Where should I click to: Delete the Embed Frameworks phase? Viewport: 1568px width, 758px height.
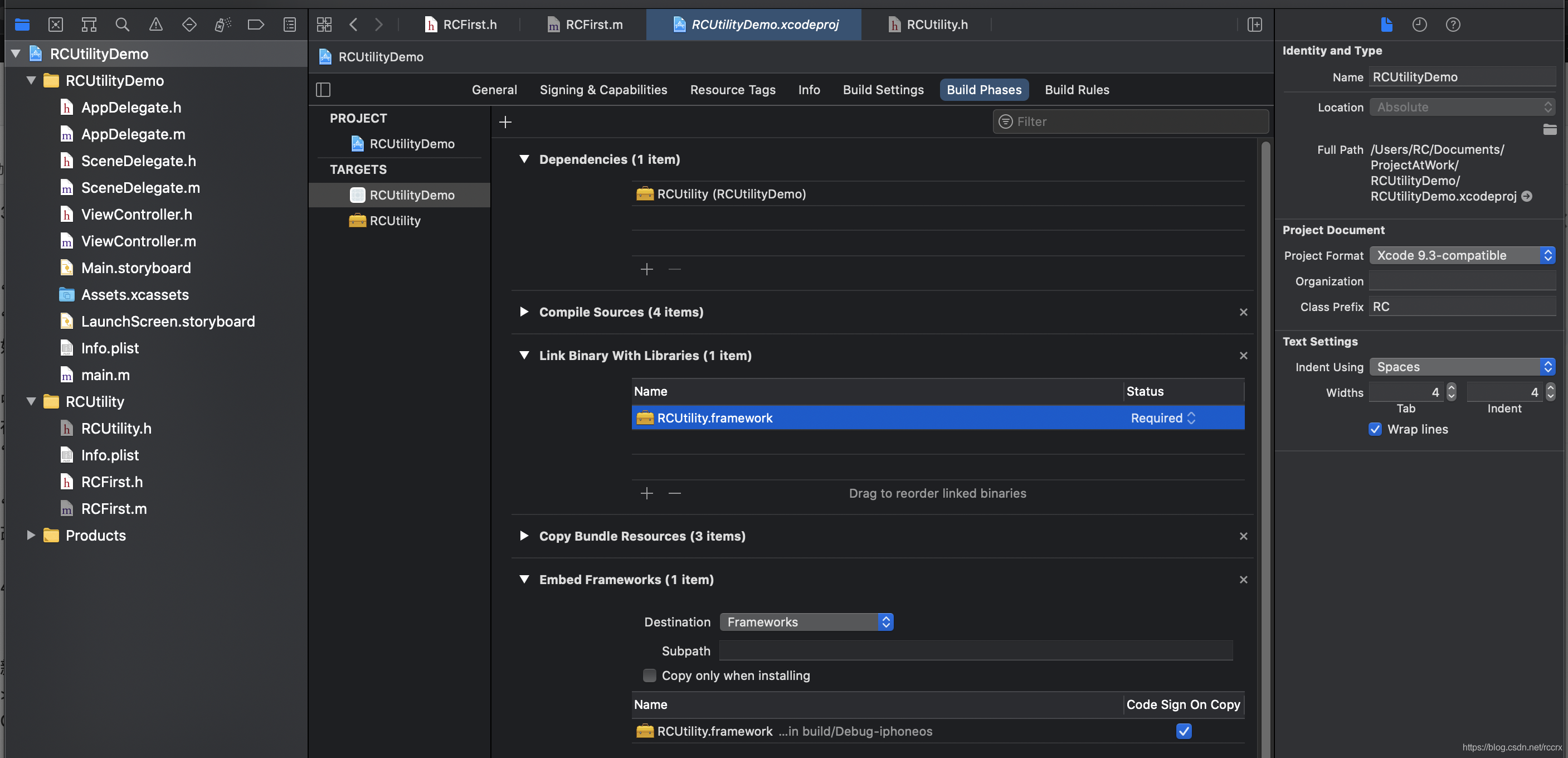pos(1244,580)
